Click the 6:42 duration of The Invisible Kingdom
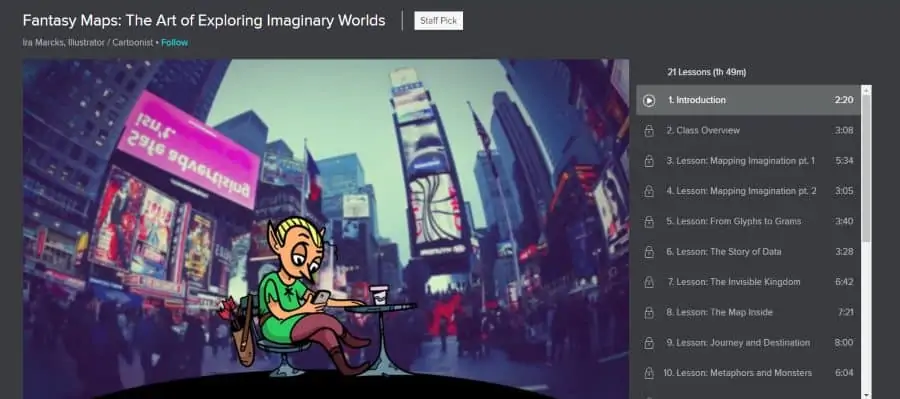The image size is (900, 399). pos(844,282)
